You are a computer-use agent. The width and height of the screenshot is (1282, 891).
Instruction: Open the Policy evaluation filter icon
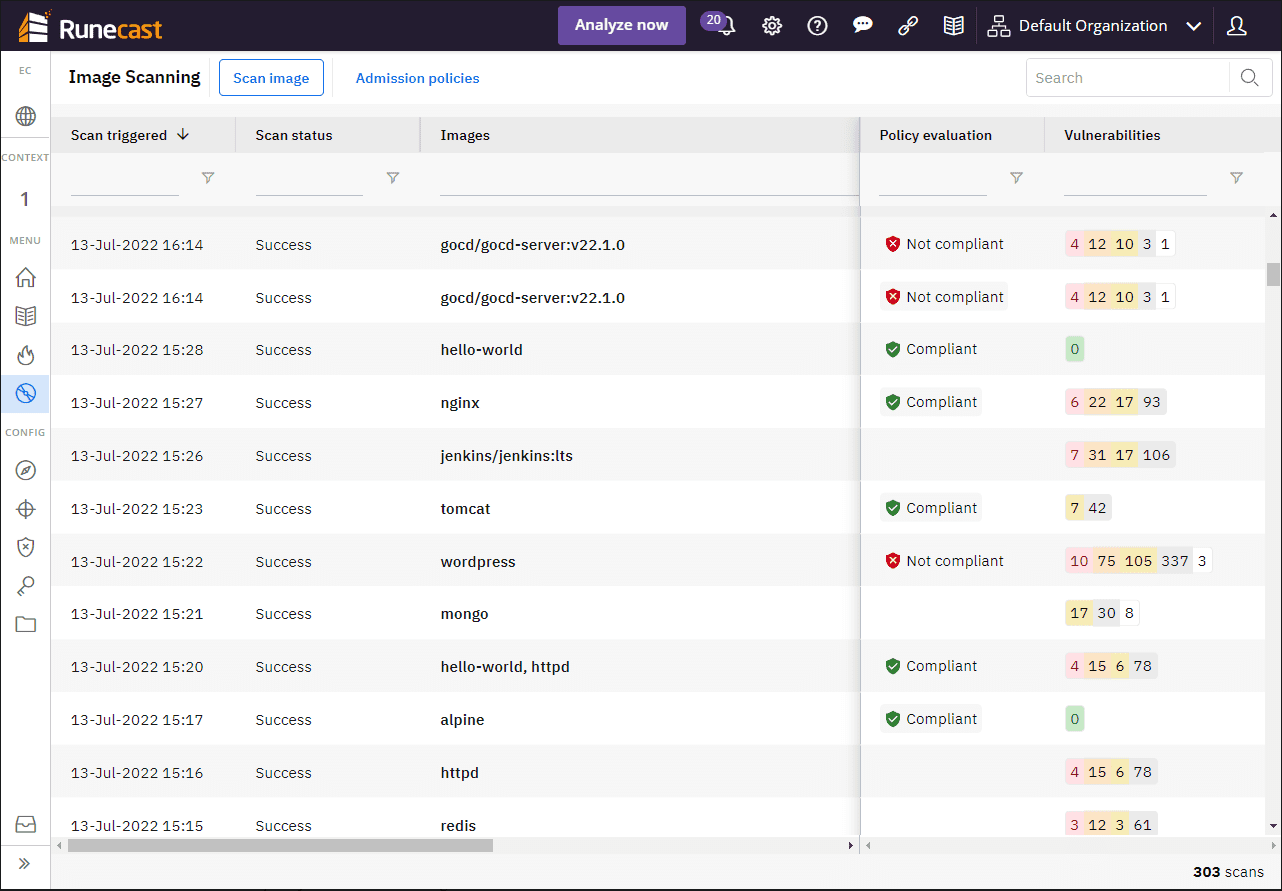pos(1016,178)
